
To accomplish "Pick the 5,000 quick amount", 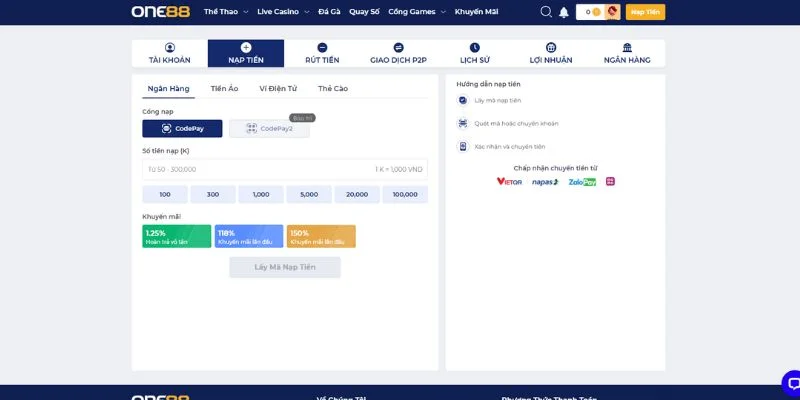I will [x=309, y=194].
